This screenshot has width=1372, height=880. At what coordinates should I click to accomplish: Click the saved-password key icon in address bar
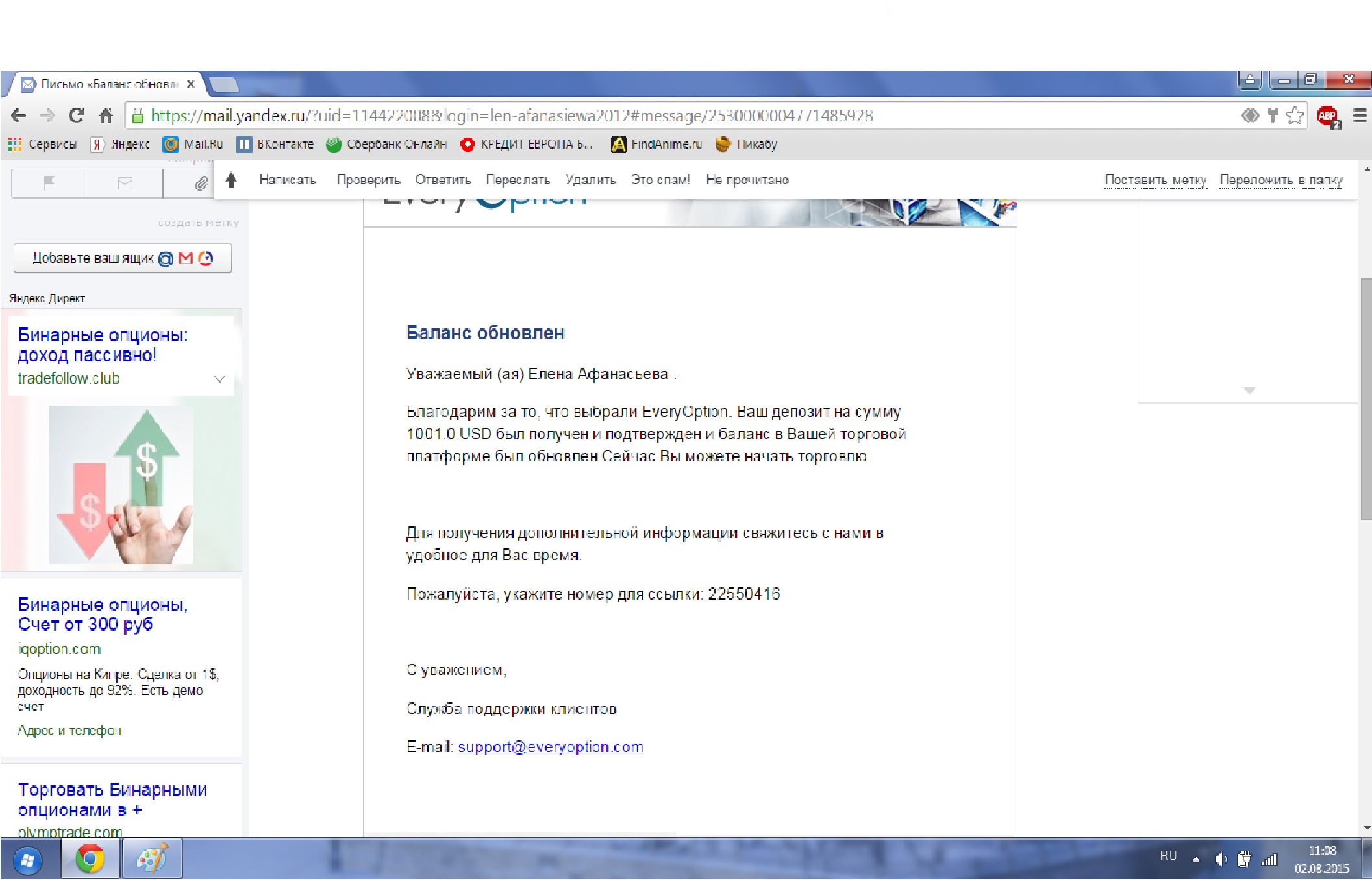click(x=1273, y=116)
